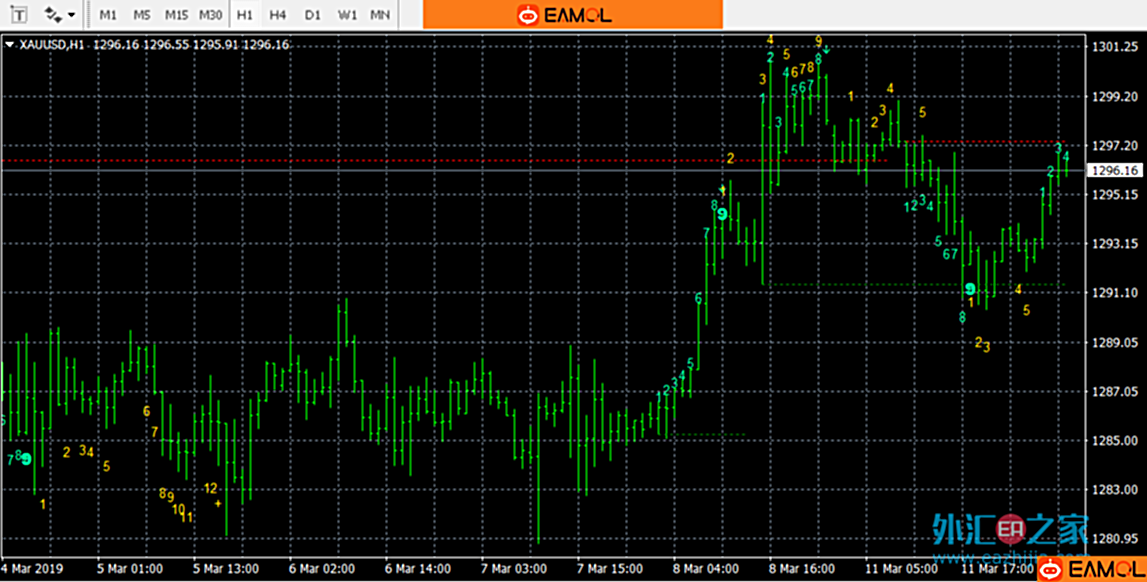Image resolution: width=1147 pixels, height=582 pixels.
Task: Click the EAMOL robot logo icon in banner
Action: 527,15
